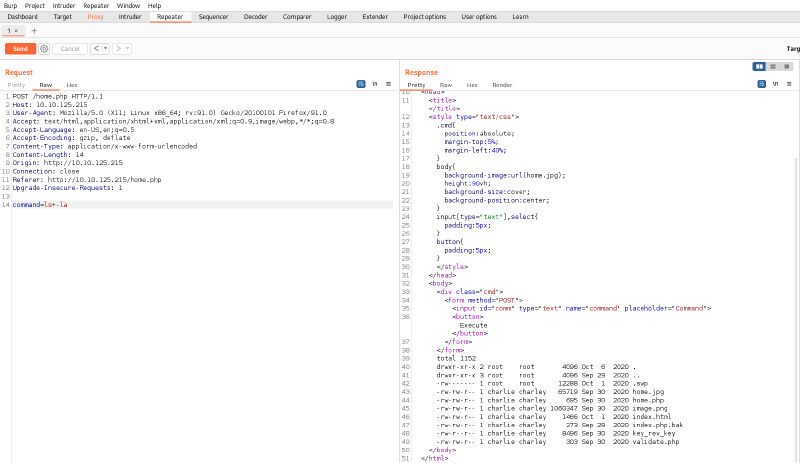Viewport: 800px width, 463px height.
Task: Select the Render tab in Response
Action: tap(502, 85)
